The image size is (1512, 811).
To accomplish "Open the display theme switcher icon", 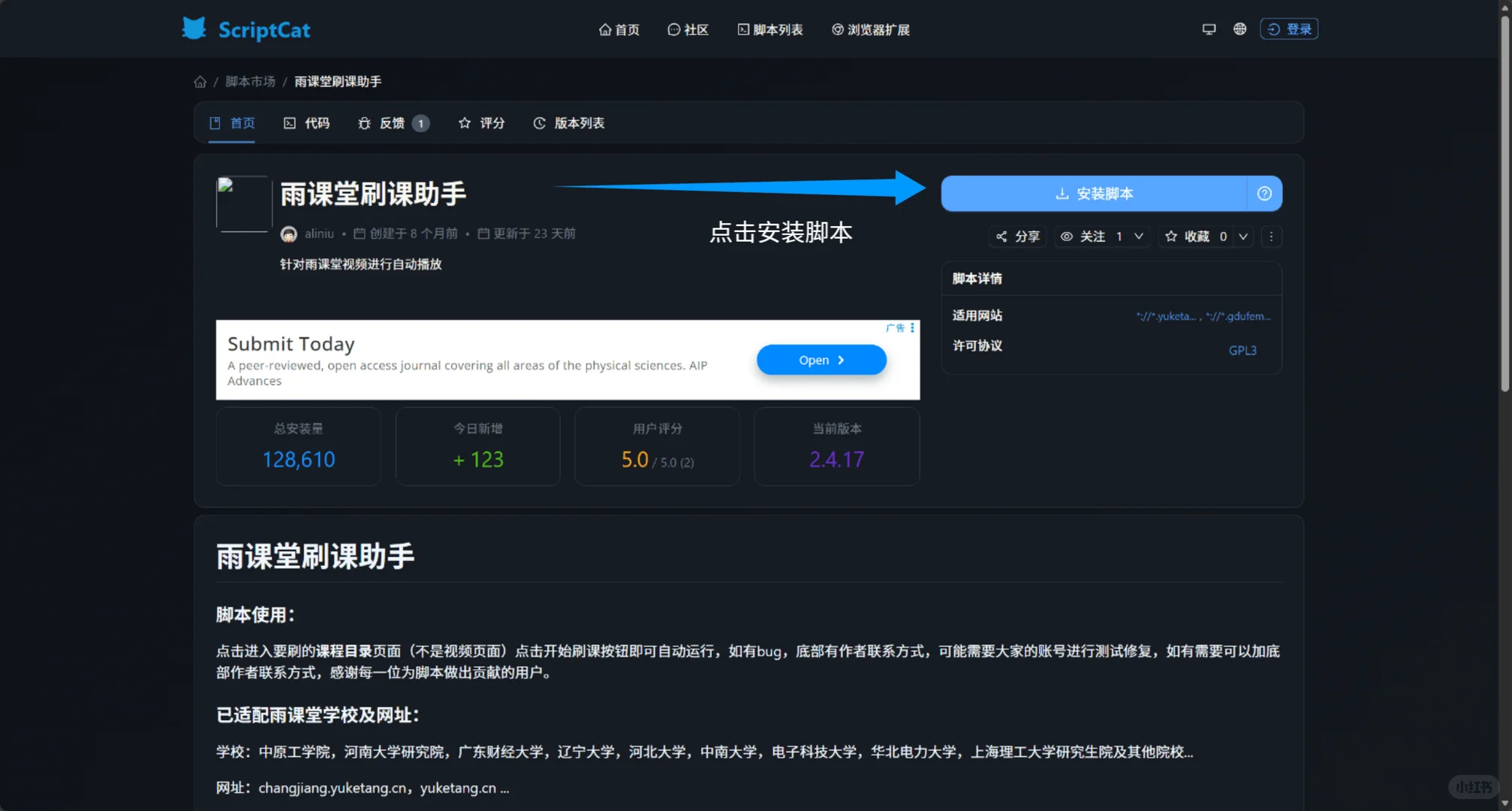I will tap(1208, 29).
